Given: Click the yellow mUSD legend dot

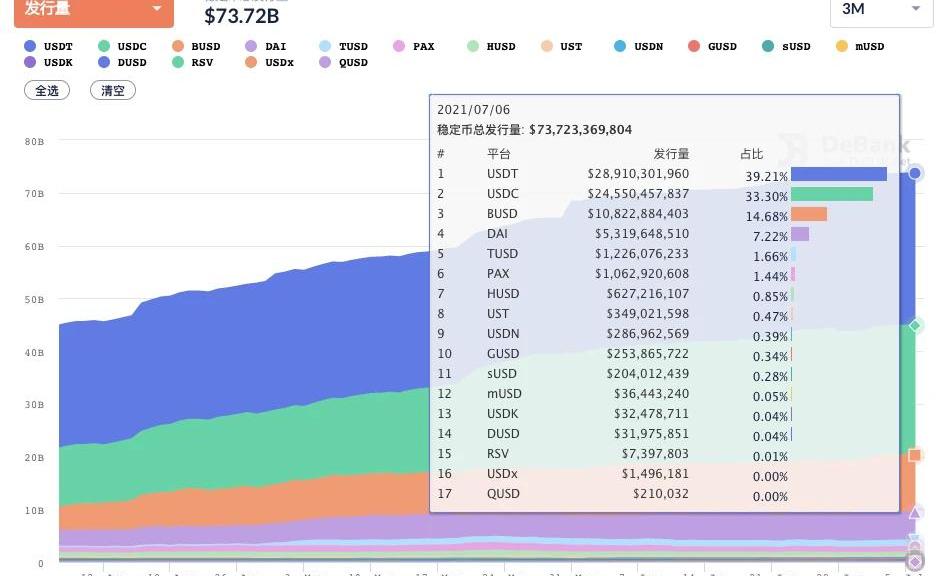Looking at the screenshot, I should pos(842,46).
